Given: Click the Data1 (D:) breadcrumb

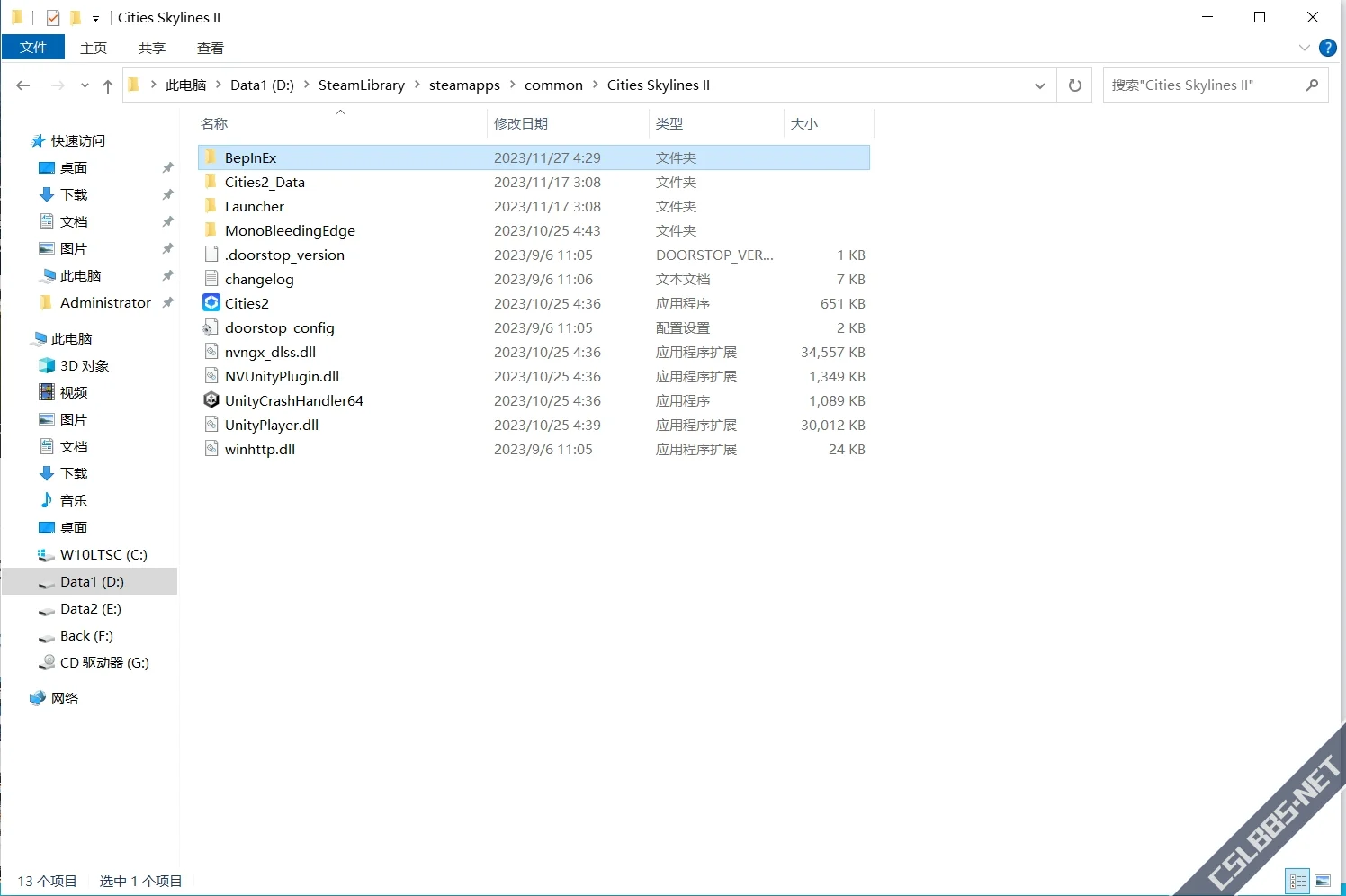Looking at the screenshot, I should pos(262,85).
